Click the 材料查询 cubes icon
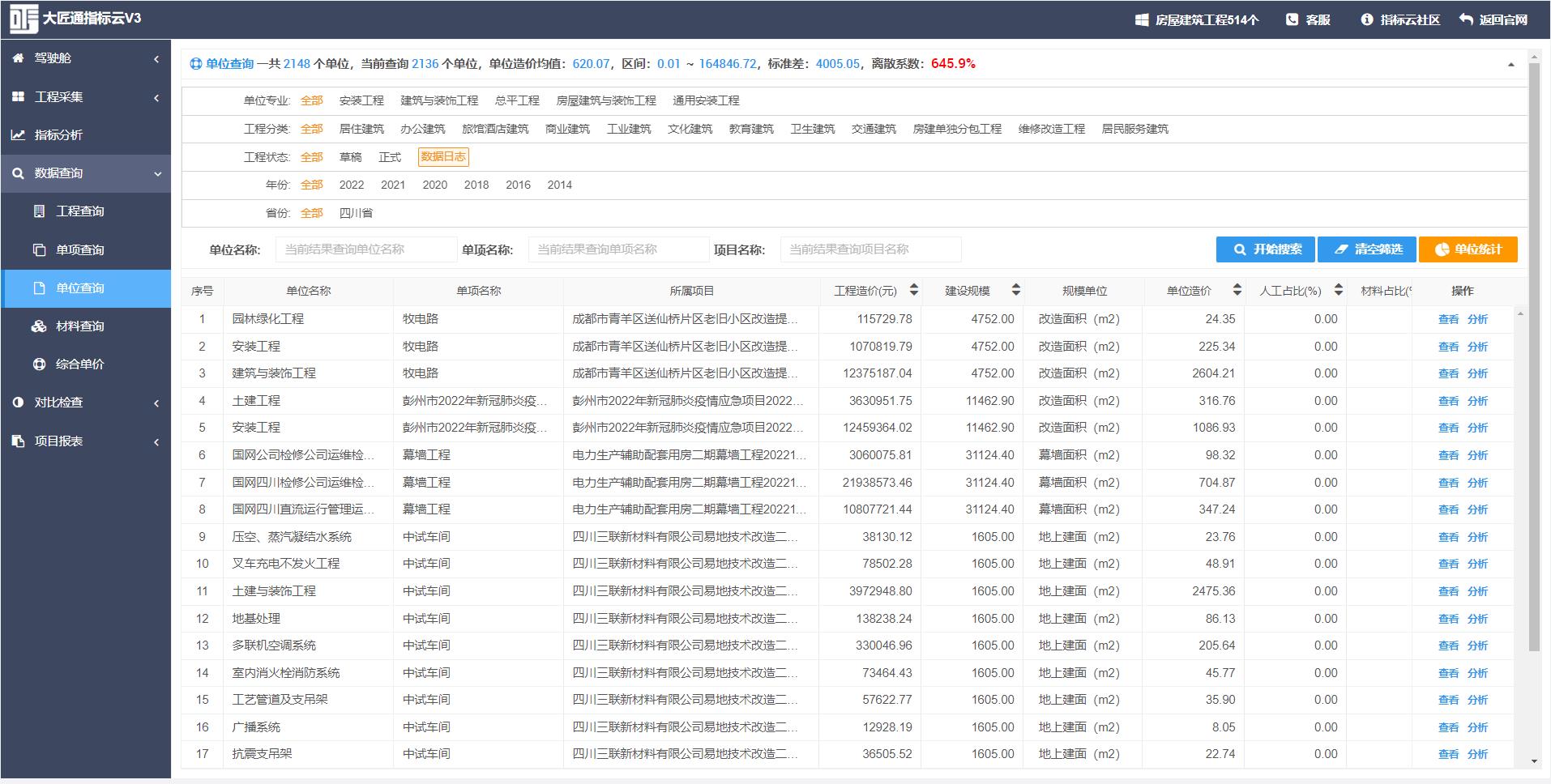The image size is (1551, 784). (39, 326)
